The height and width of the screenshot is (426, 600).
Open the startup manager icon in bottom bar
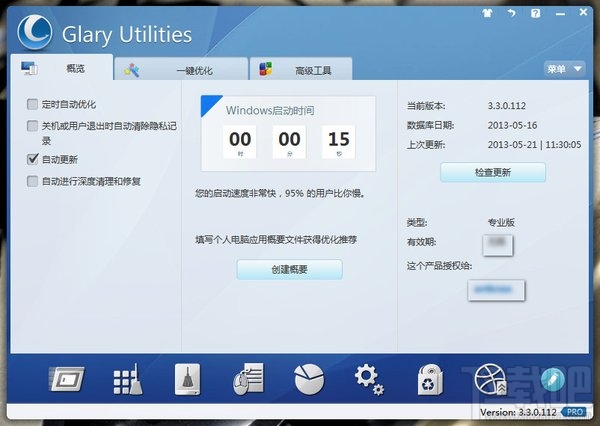pos(67,379)
